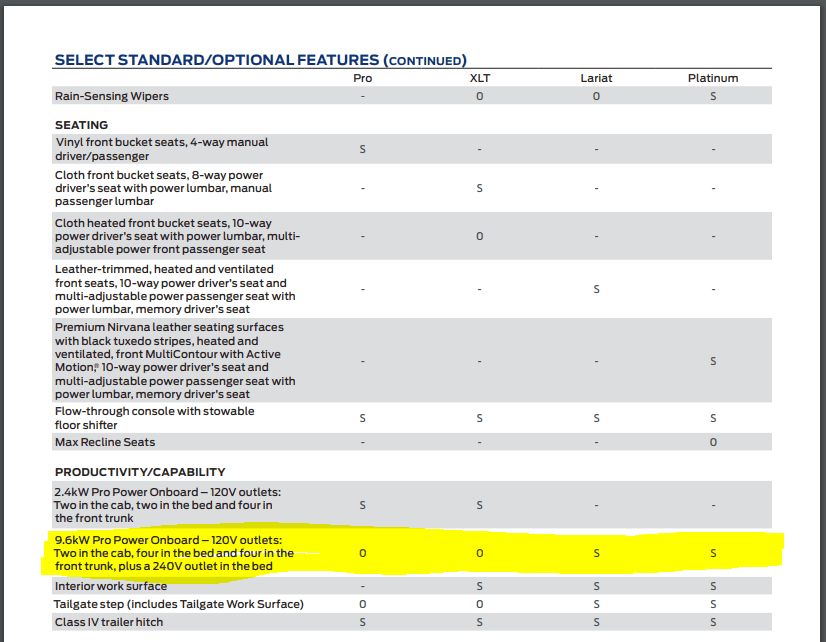The height and width of the screenshot is (642, 826).
Task: Click the 'Flow-through console' feature row
Action: click(x=155, y=418)
